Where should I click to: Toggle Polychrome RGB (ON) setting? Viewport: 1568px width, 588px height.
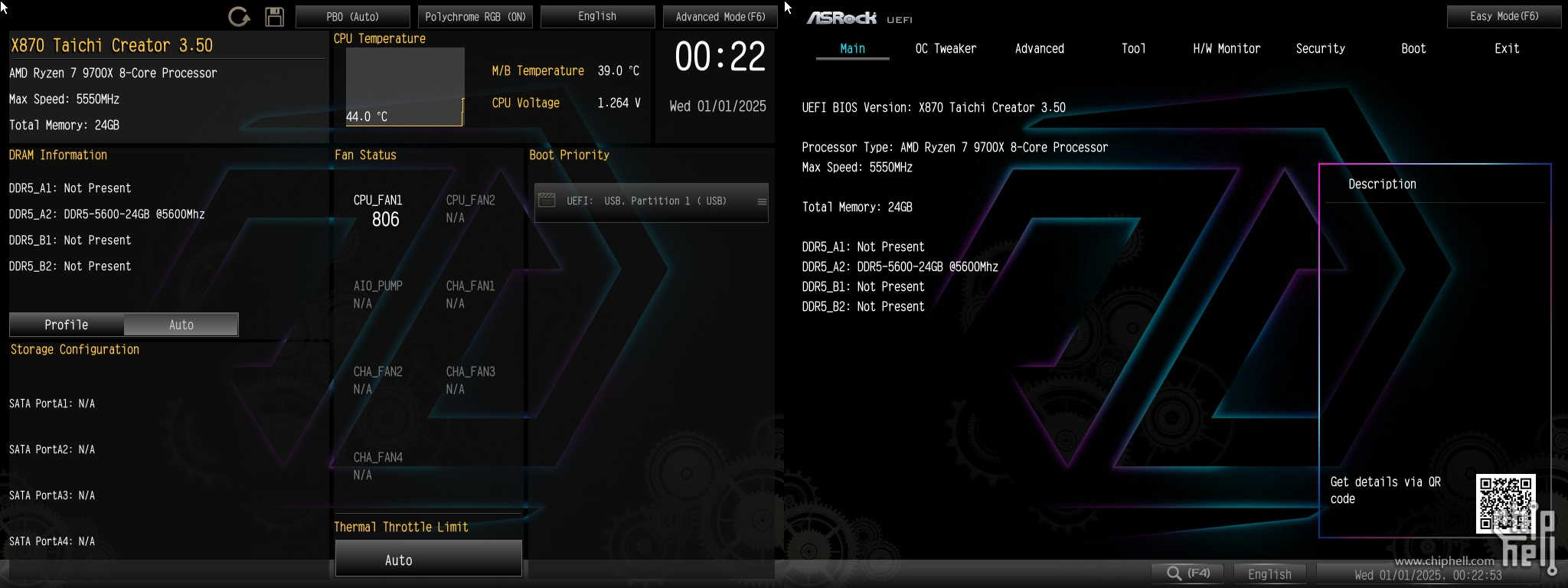click(475, 17)
